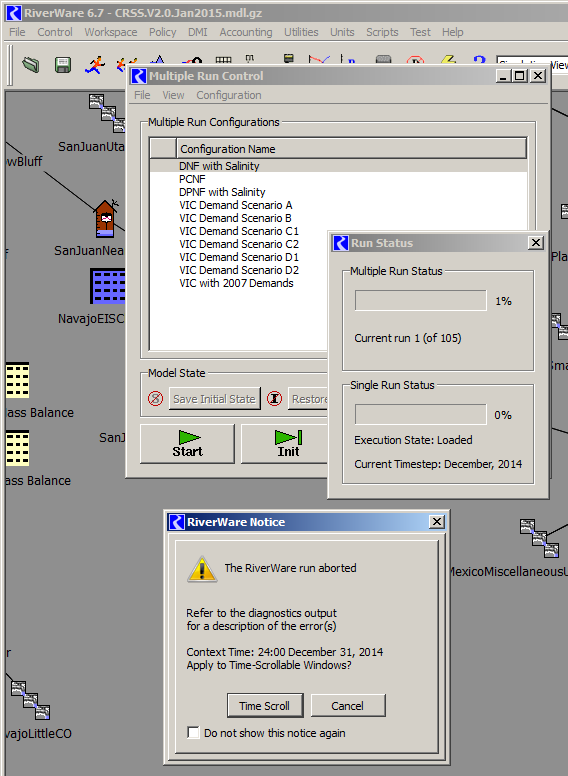Click the Configuration Name column header

tap(351, 149)
